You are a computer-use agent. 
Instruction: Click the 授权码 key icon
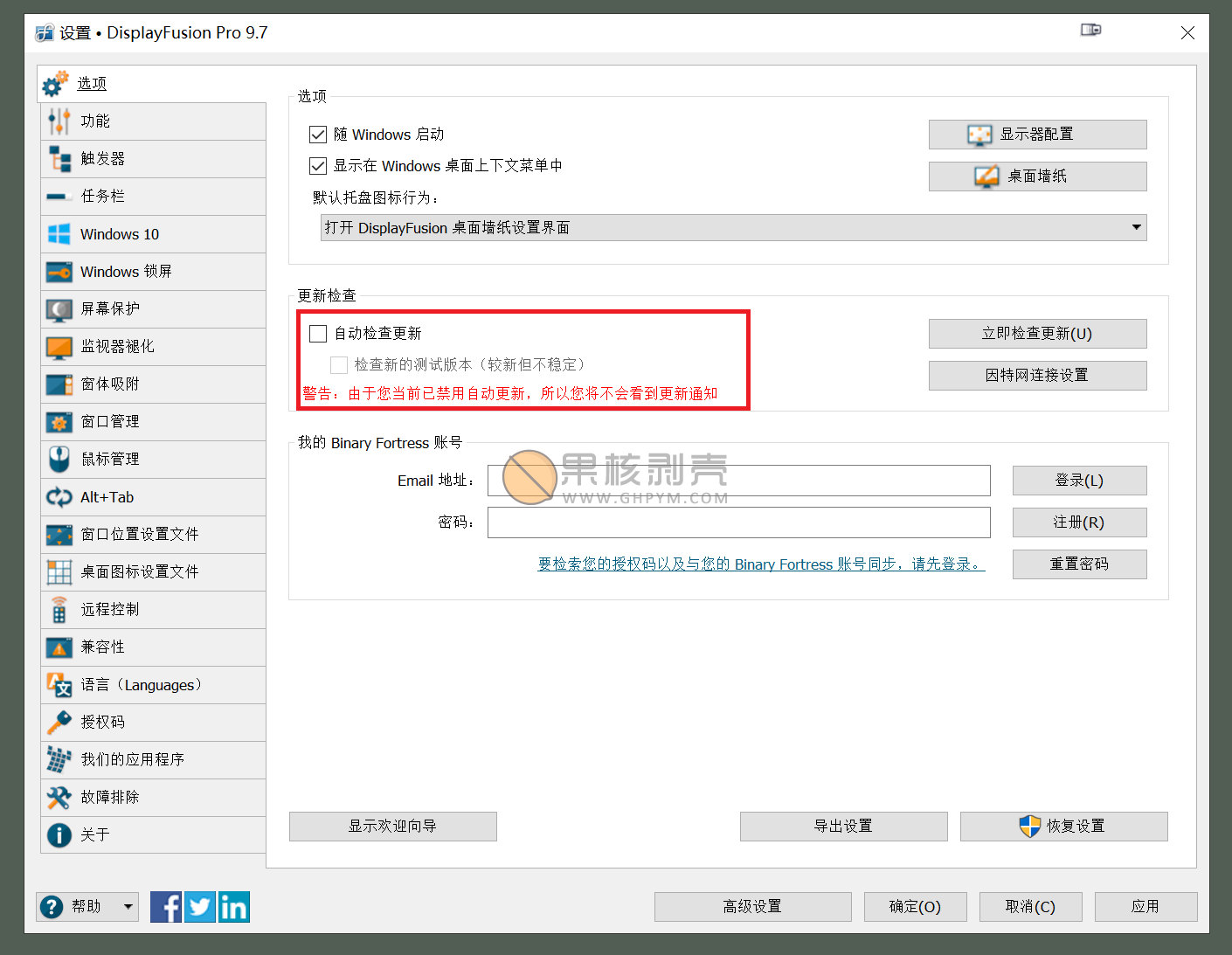click(x=59, y=722)
